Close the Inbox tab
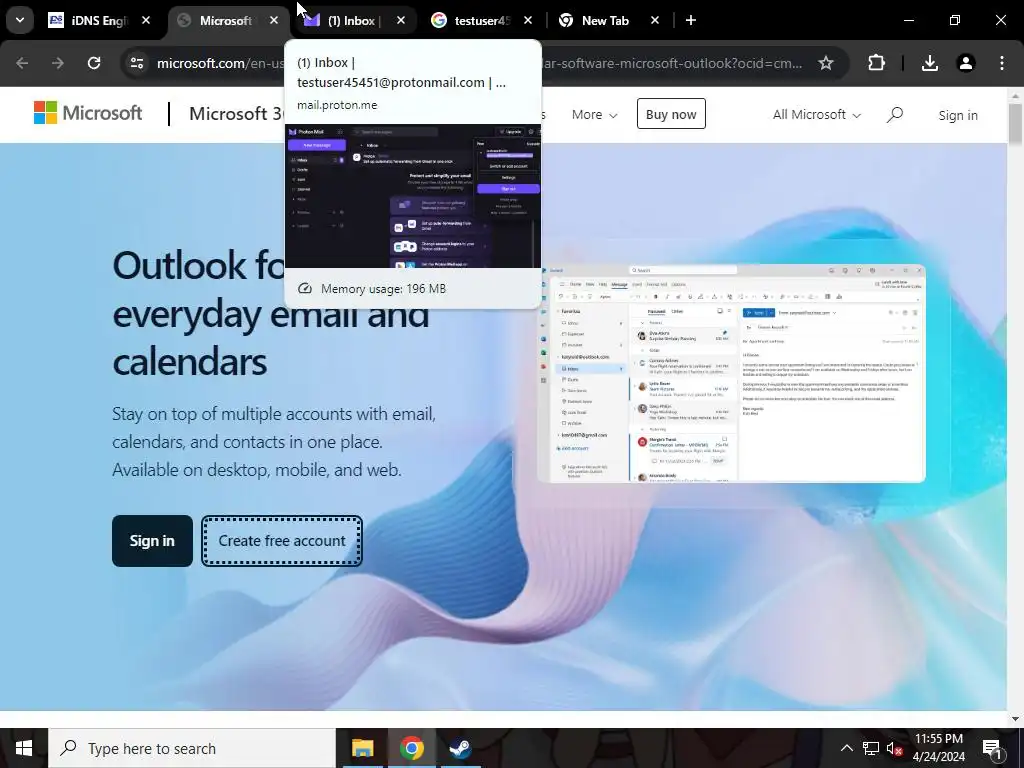 [401, 20]
